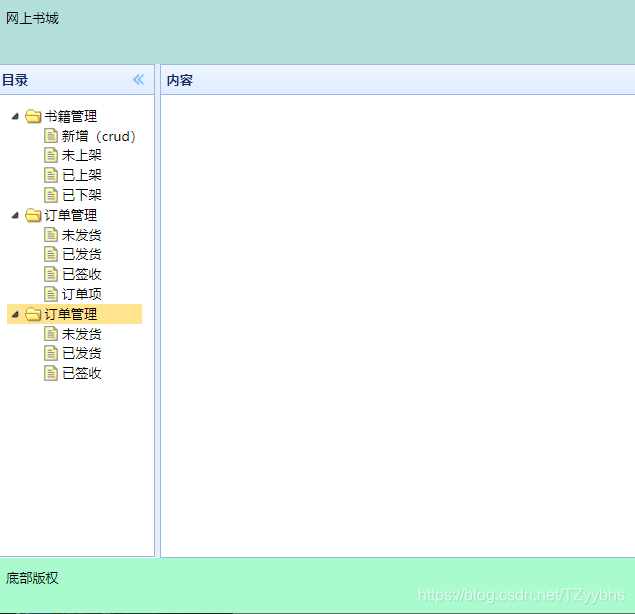Open the 已上架 tree item

(x=81, y=175)
